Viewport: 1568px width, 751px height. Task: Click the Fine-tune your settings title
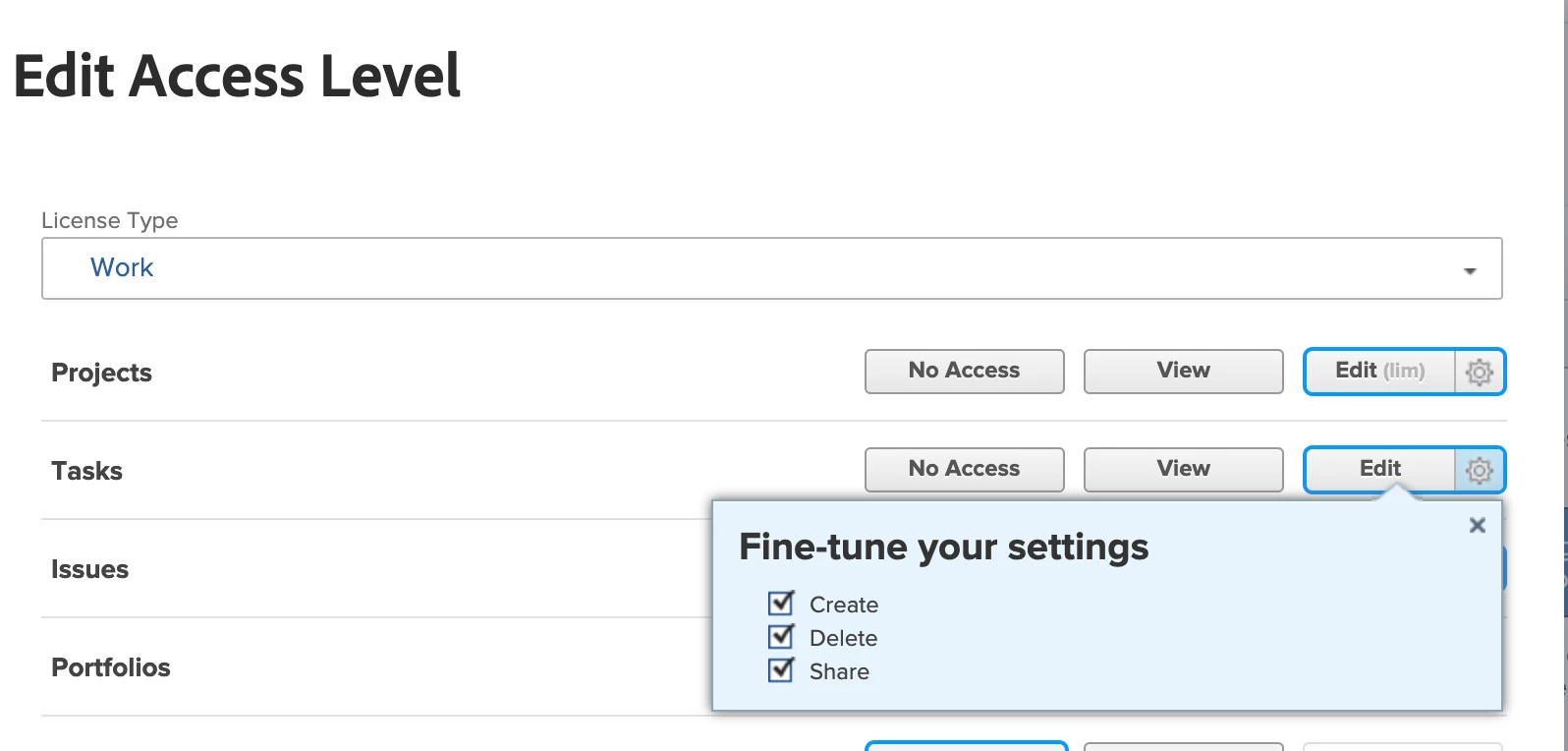point(943,547)
